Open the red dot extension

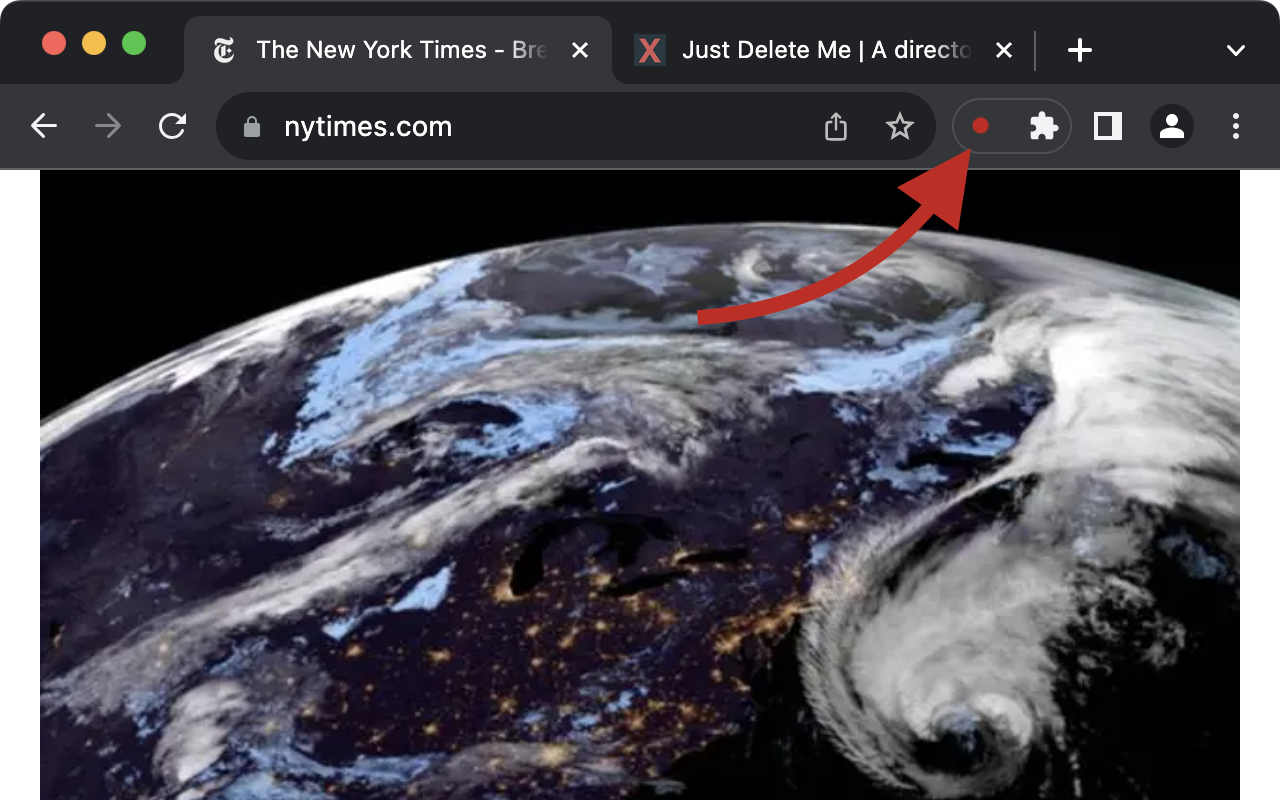coord(981,126)
